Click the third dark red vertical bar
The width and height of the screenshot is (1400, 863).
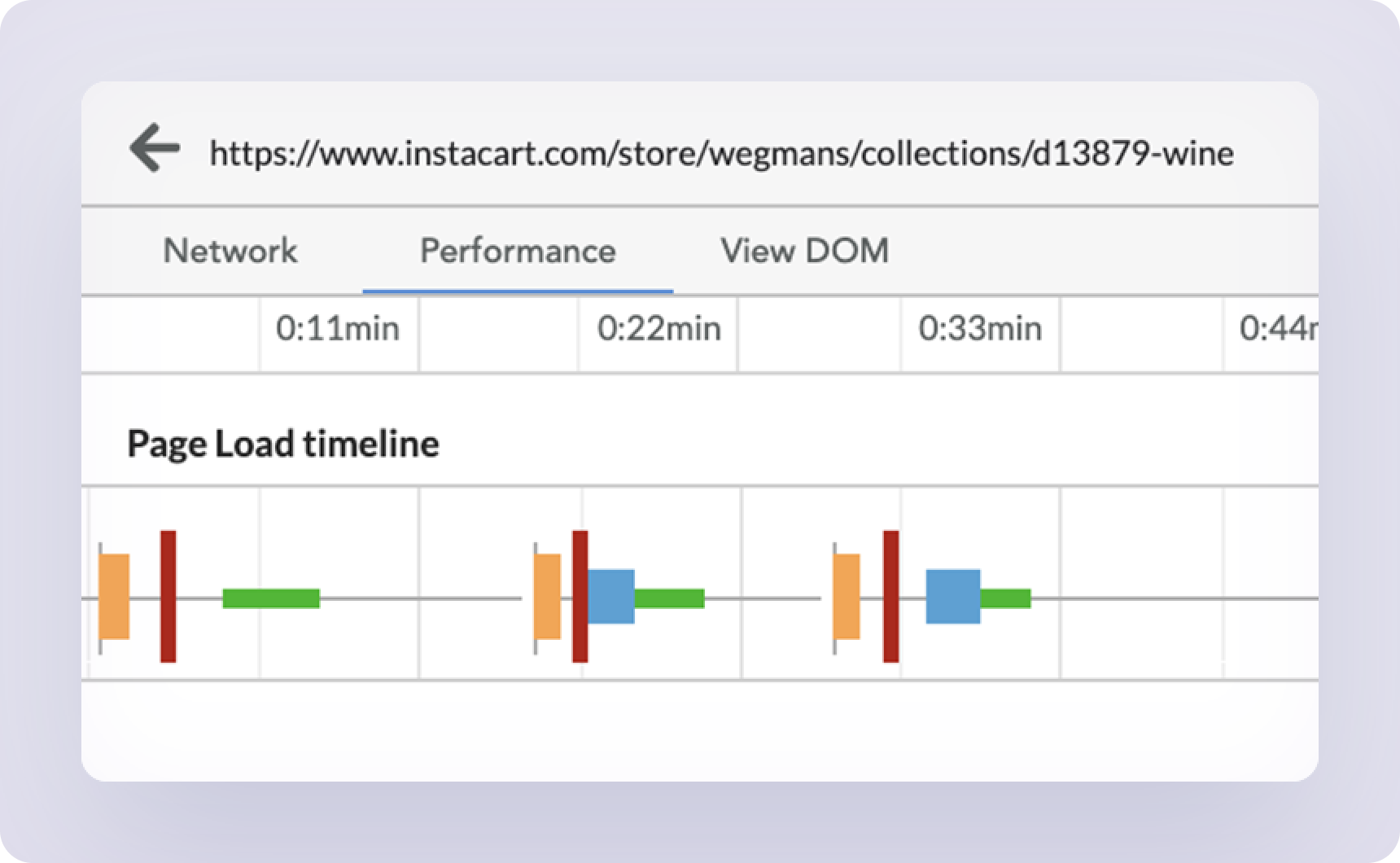click(x=891, y=597)
